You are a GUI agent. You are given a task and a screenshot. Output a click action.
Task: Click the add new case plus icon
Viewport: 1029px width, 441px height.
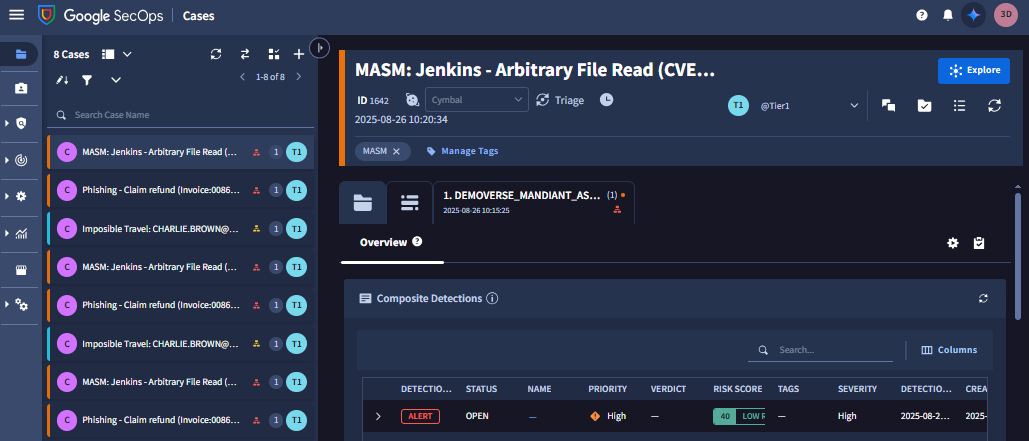tap(298, 54)
